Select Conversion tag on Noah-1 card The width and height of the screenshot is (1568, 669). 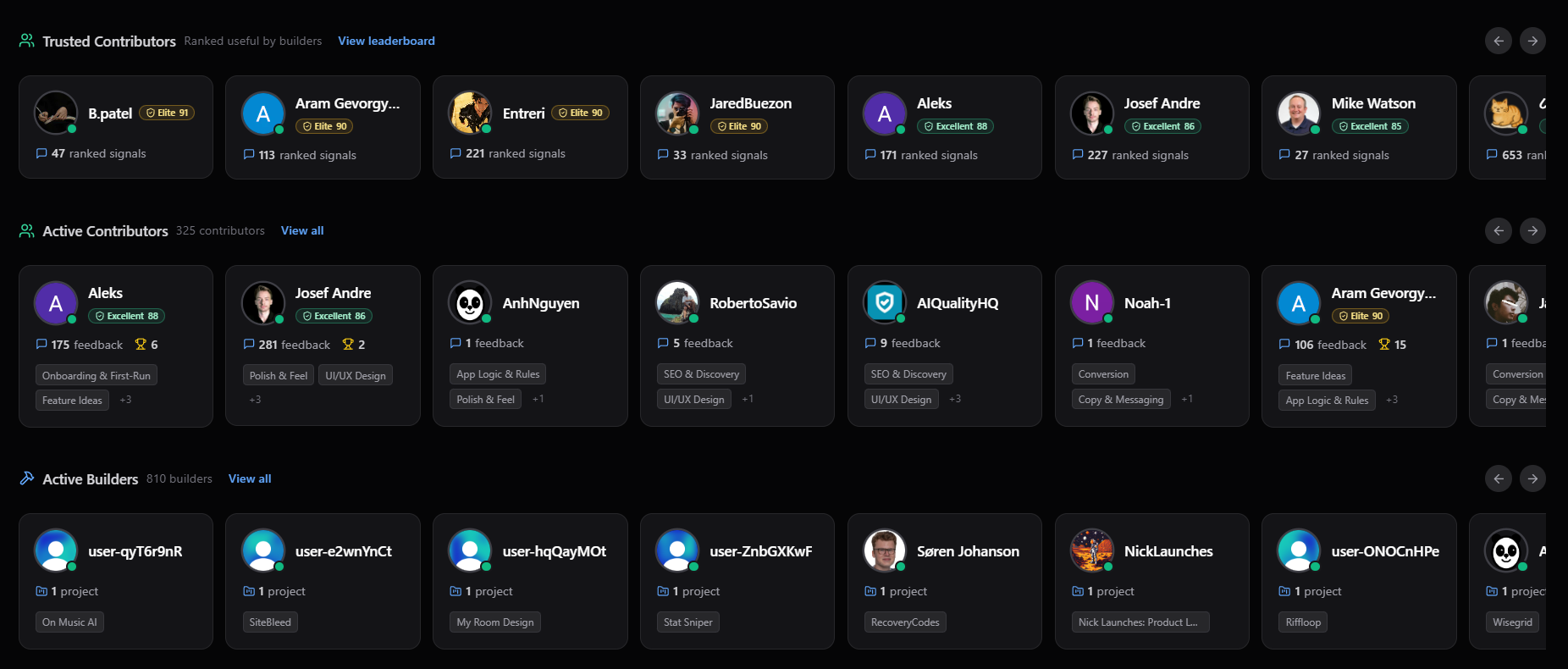point(1103,373)
